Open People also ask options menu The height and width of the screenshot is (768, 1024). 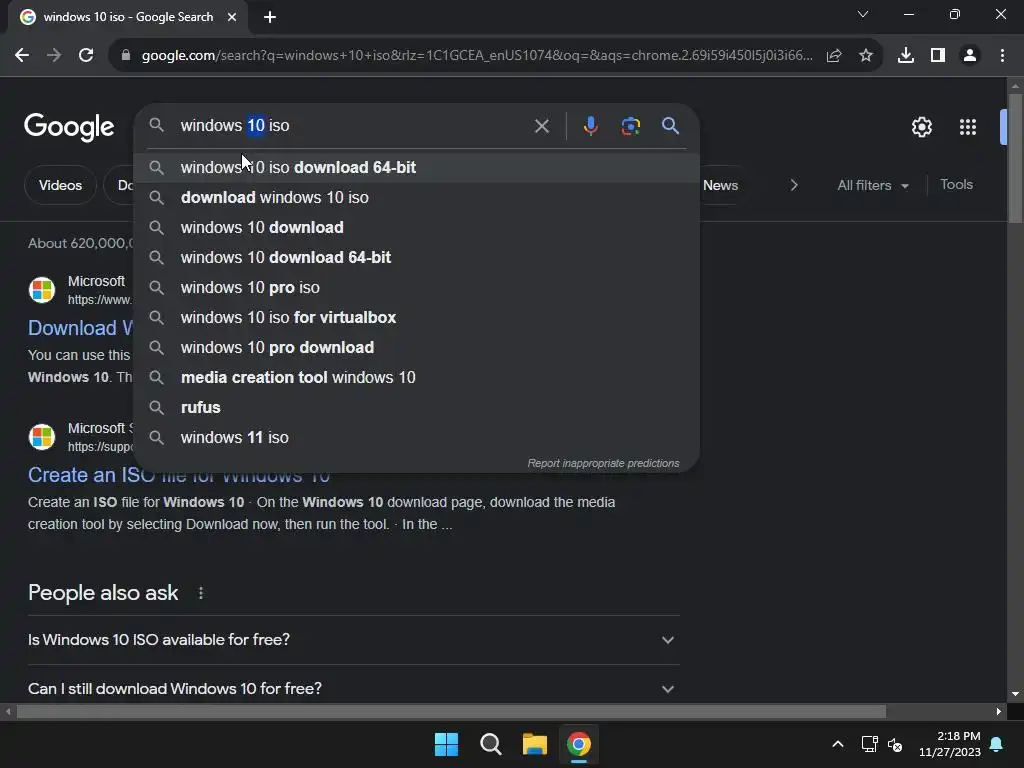click(200, 593)
